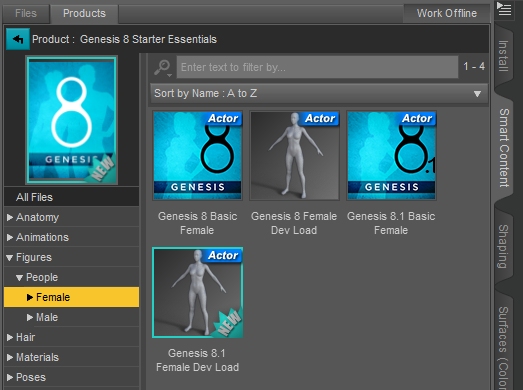Switch to the Products tab
The image size is (523, 390).
tap(84, 13)
